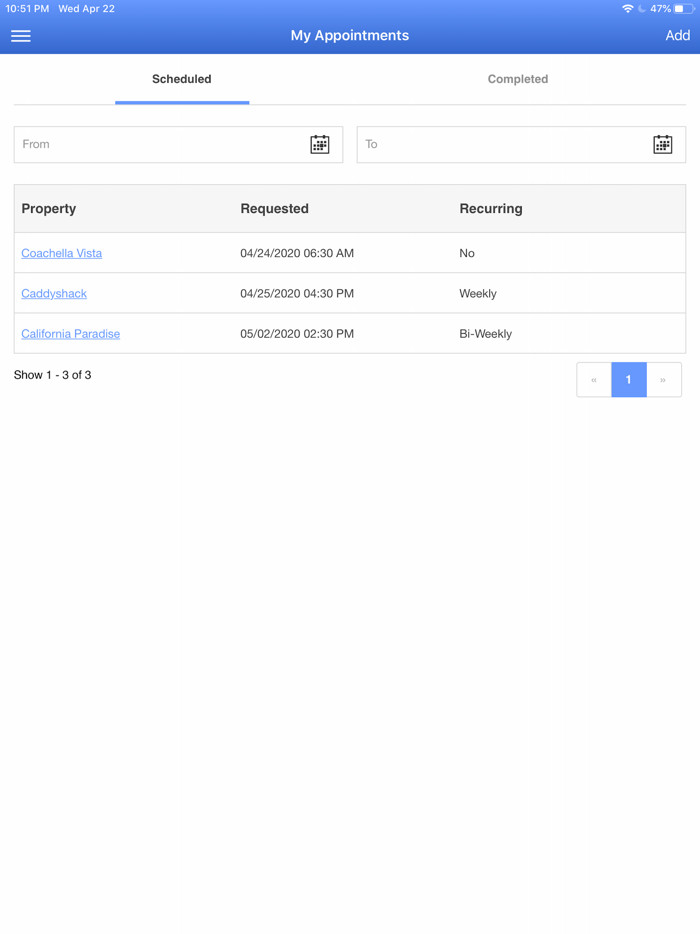Open the hamburger menu
The height and width of the screenshot is (934, 700).
click(21, 36)
